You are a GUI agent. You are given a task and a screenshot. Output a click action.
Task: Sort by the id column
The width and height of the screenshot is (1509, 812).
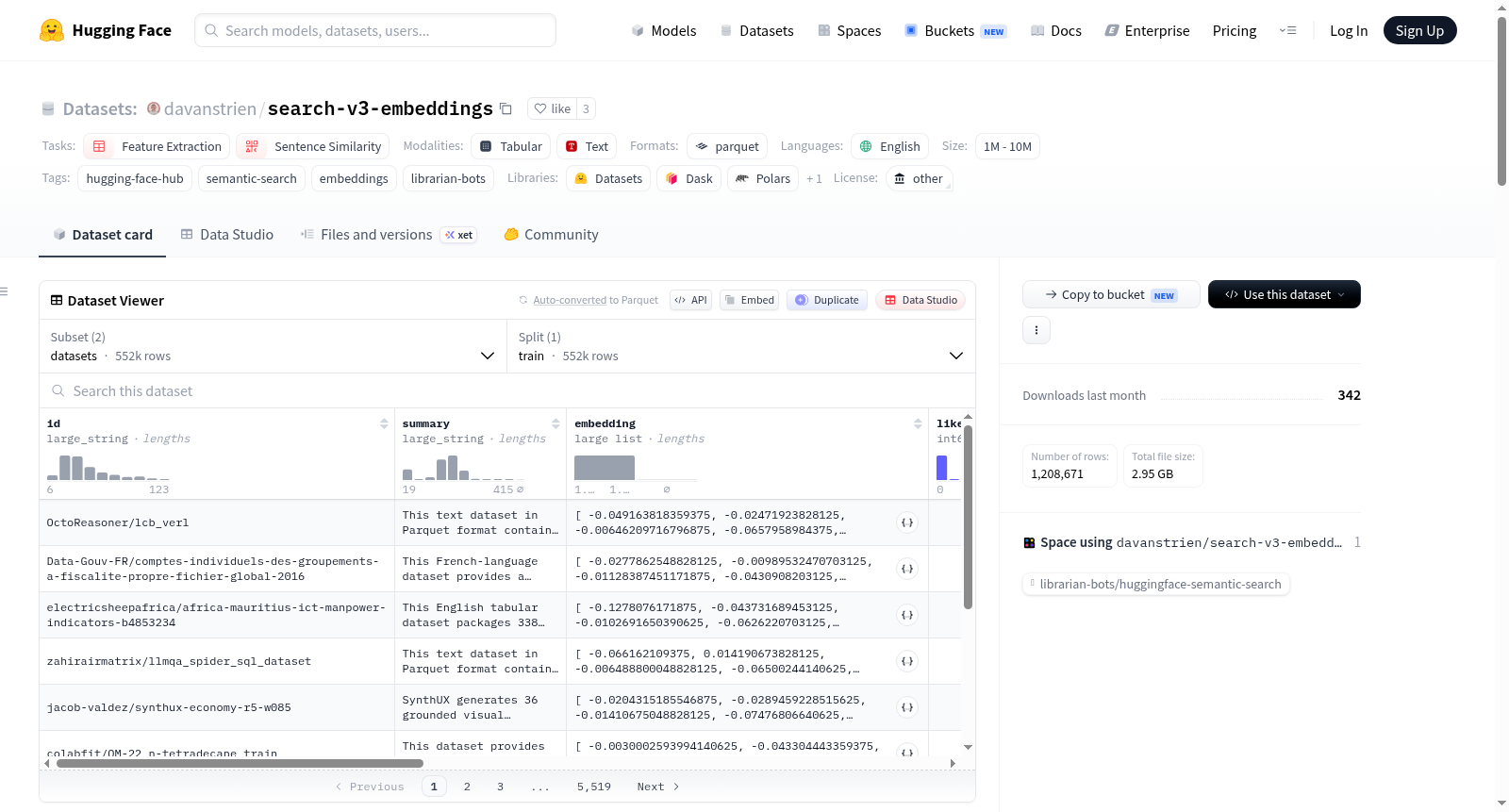coord(384,423)
